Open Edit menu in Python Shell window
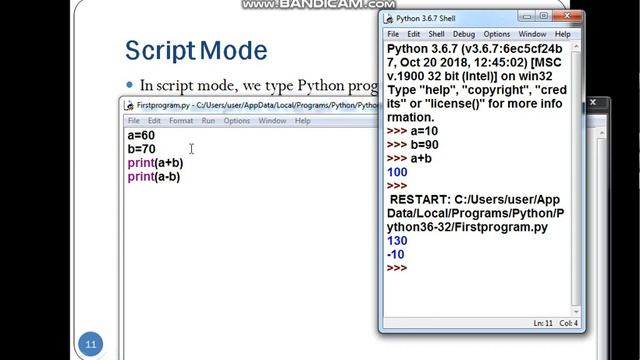This screenshot has height=360, width=640. 413,34
